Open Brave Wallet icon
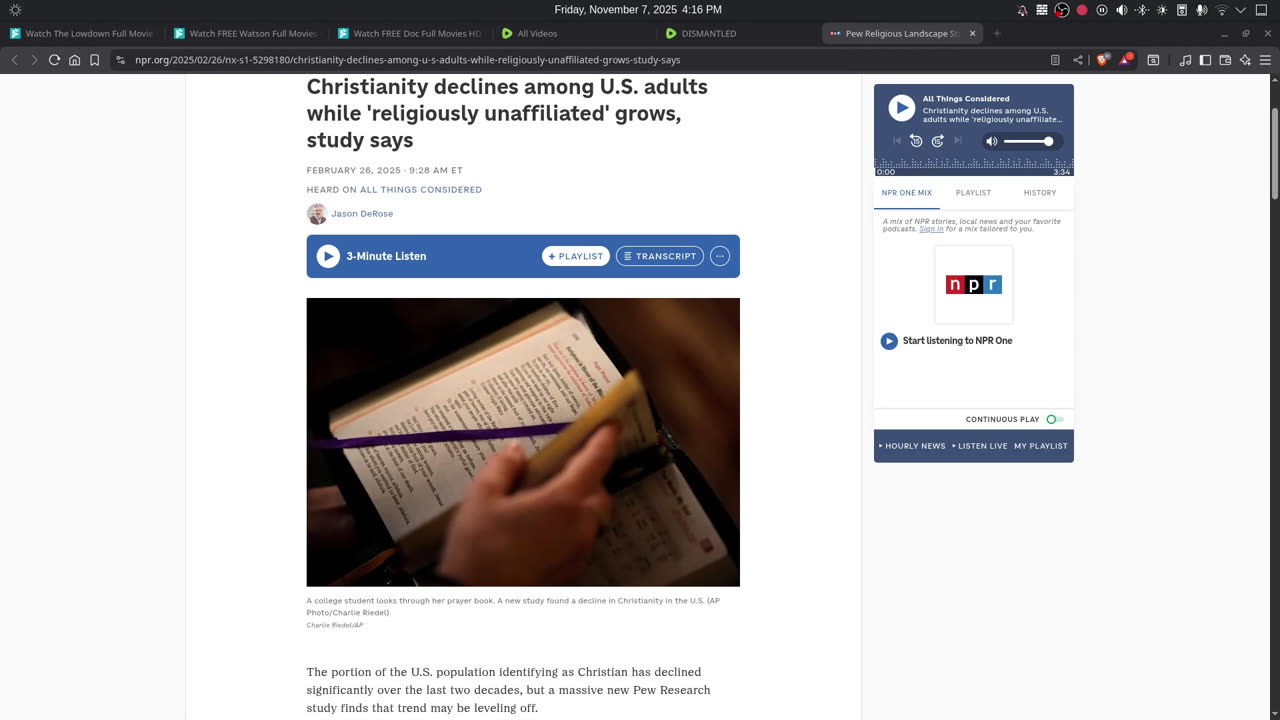The width and height of the screenshot is (1280, 720). 1225,60
